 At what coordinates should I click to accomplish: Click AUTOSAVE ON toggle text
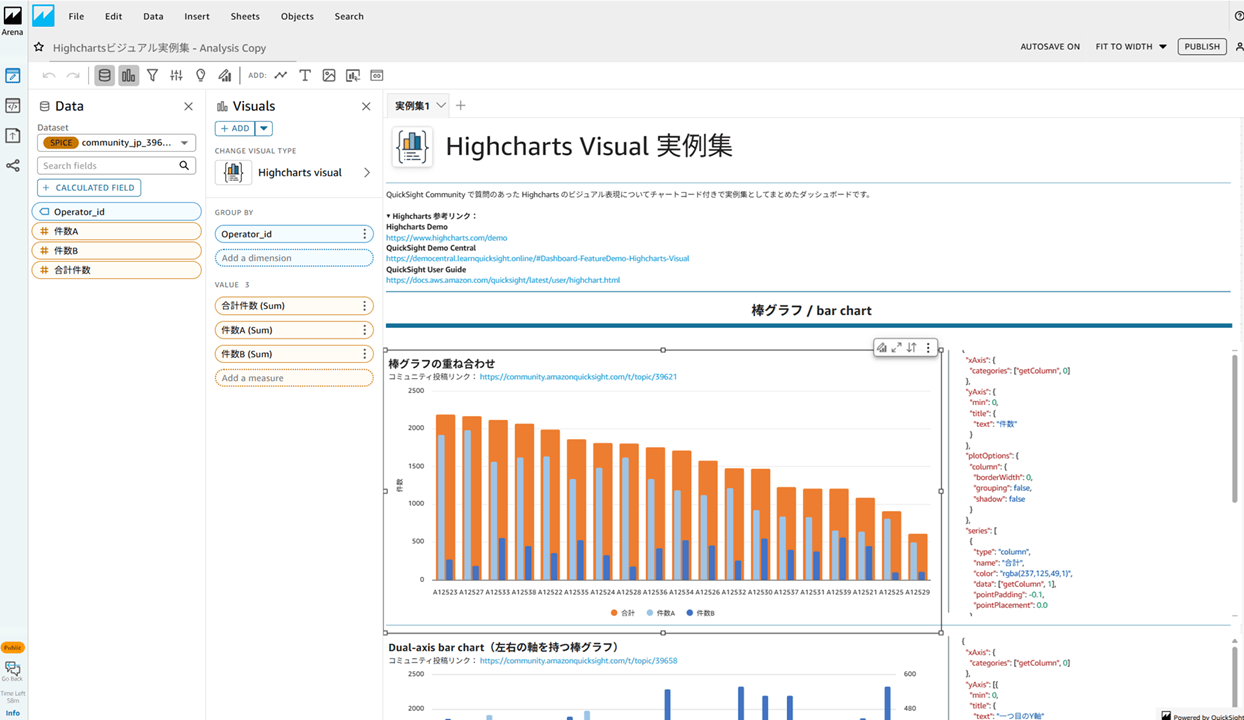click(x=1050, y=47)
